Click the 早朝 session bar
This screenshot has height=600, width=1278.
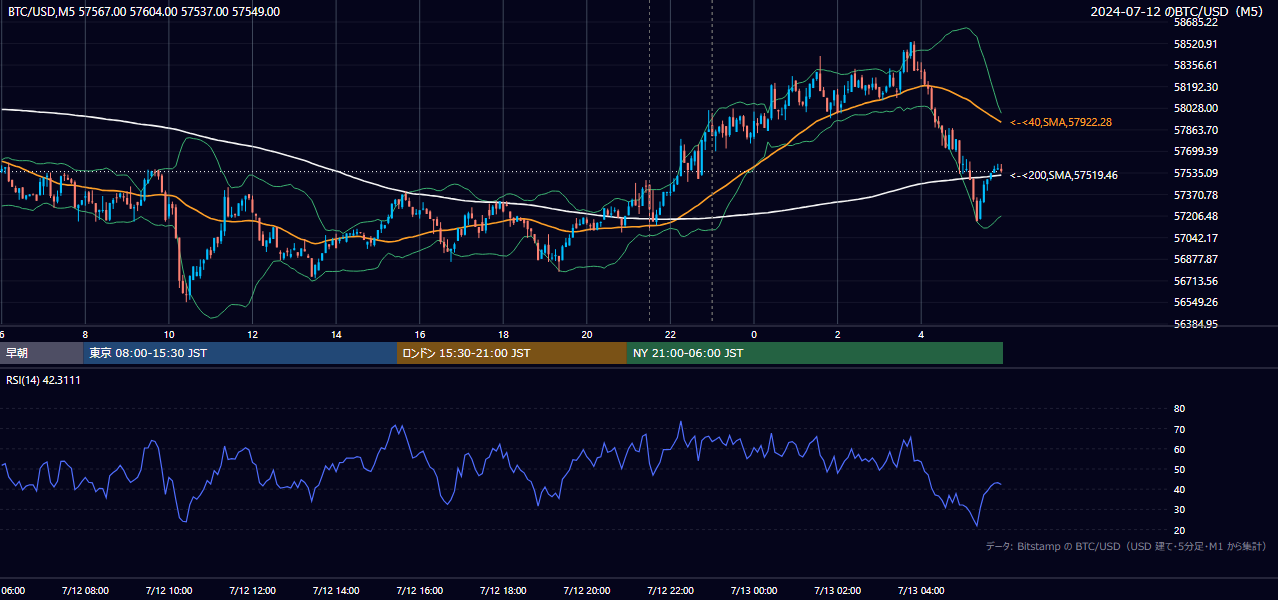pos(41,353)
